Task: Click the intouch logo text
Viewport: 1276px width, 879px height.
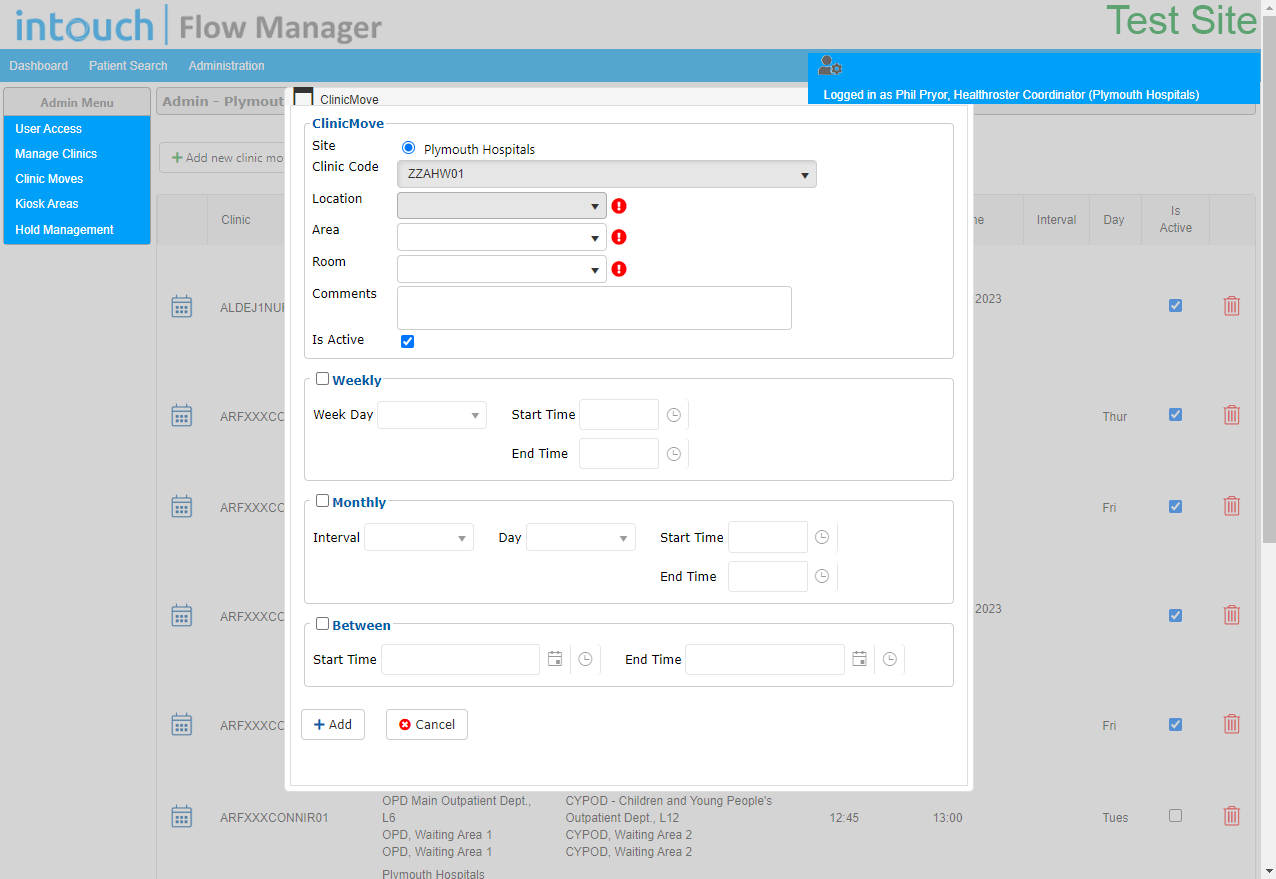Action: (x=85, y=25)
